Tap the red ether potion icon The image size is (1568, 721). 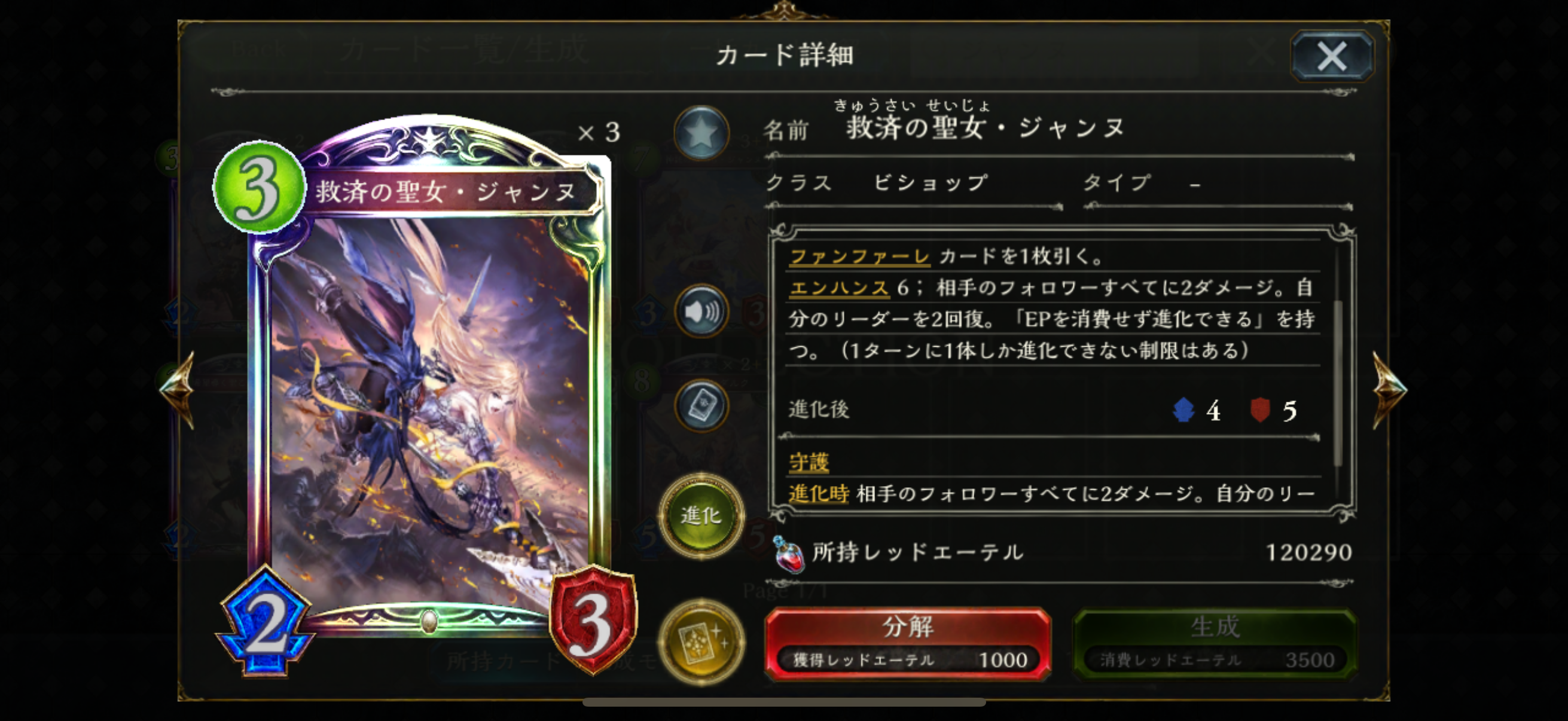[x=788, y=554]
